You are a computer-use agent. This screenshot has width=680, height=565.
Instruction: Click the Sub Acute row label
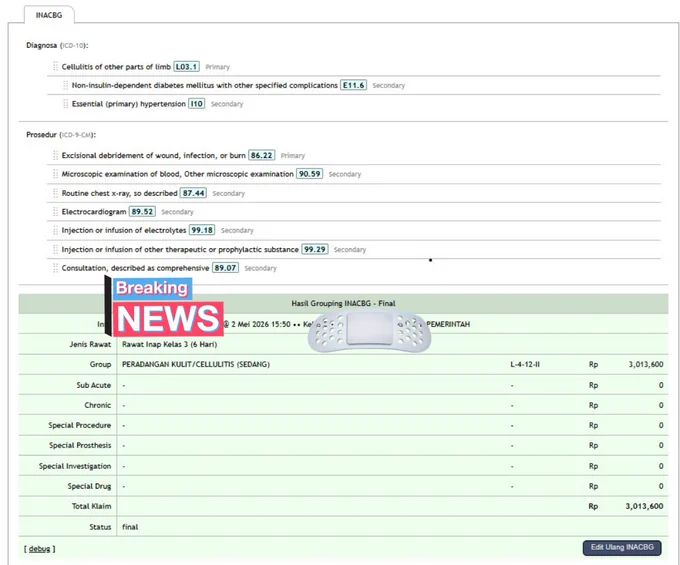94,385
